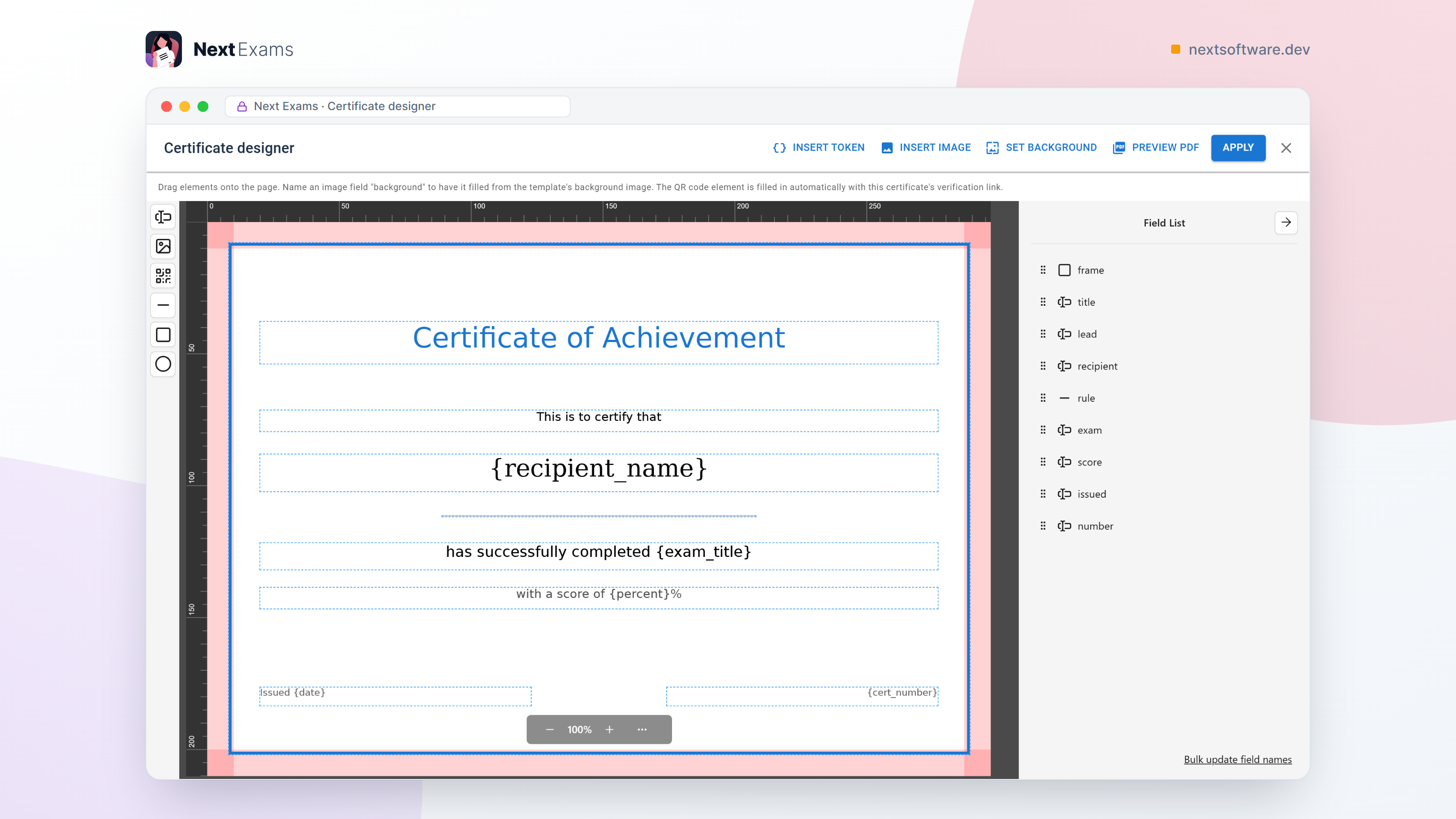Viewport: 1456px width, 819px height.
Task: Click Insert Token button
Action: 819,147
